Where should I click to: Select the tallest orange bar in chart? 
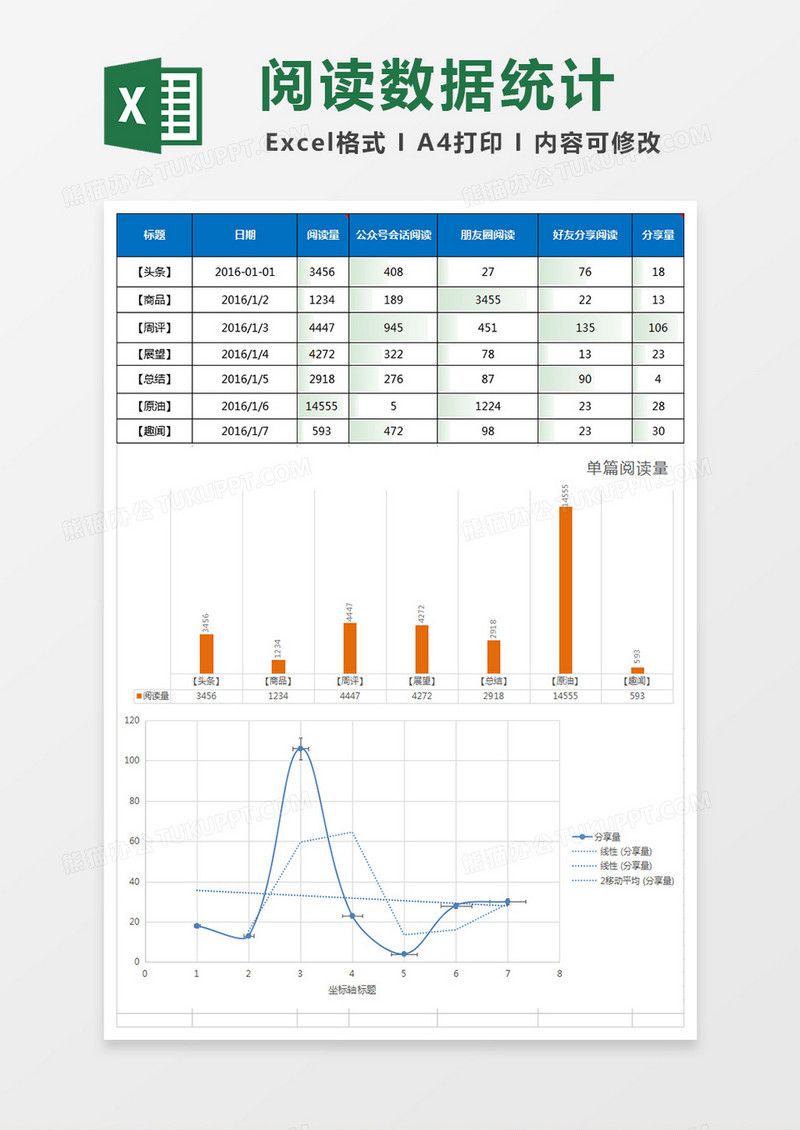566,590
